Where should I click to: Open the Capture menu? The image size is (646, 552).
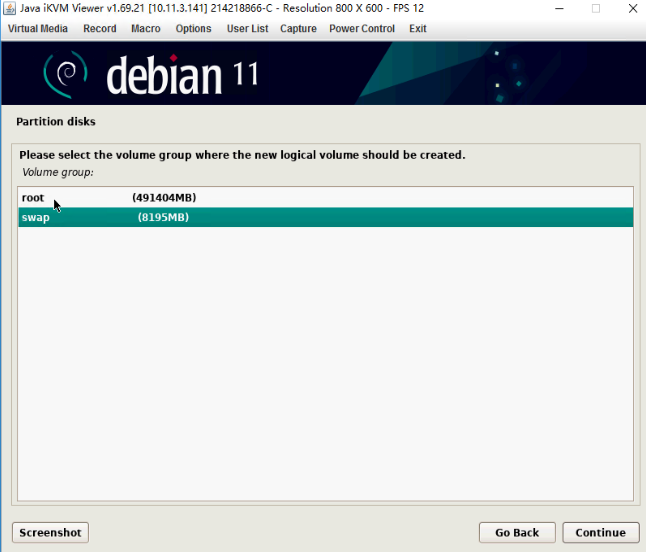[298, 28]
